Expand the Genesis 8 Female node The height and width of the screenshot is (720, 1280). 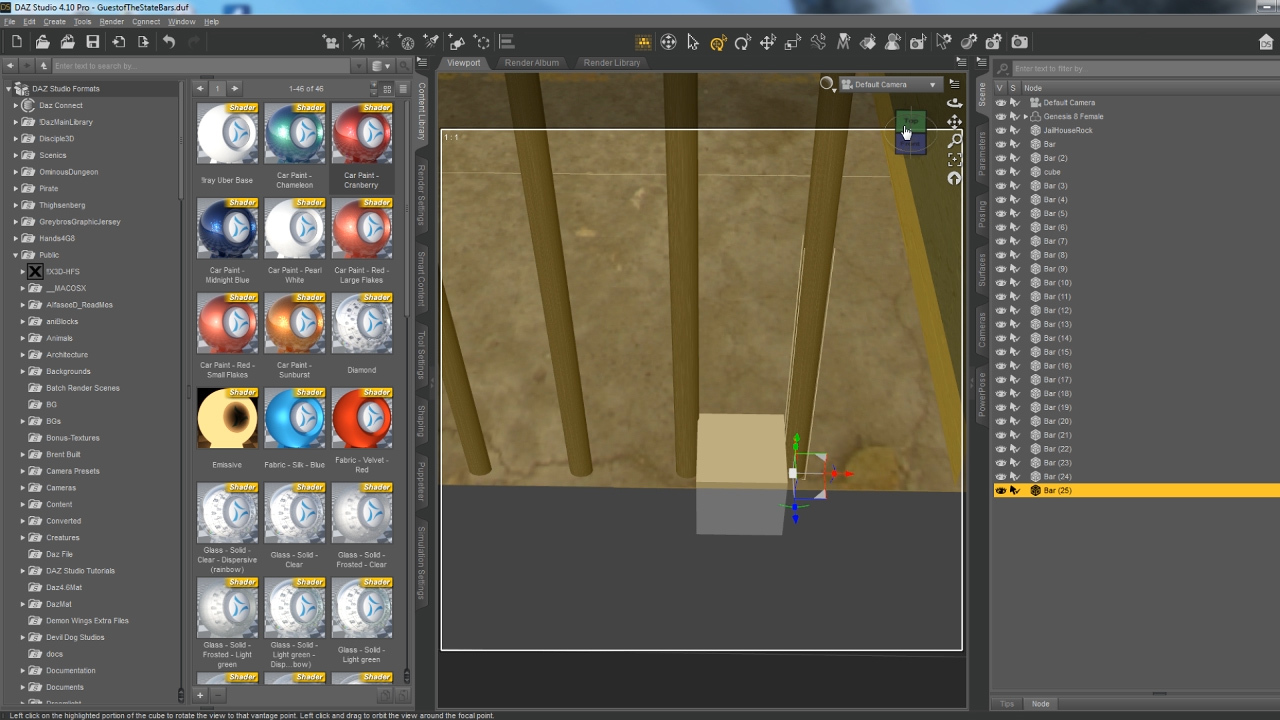point(1025,116)
